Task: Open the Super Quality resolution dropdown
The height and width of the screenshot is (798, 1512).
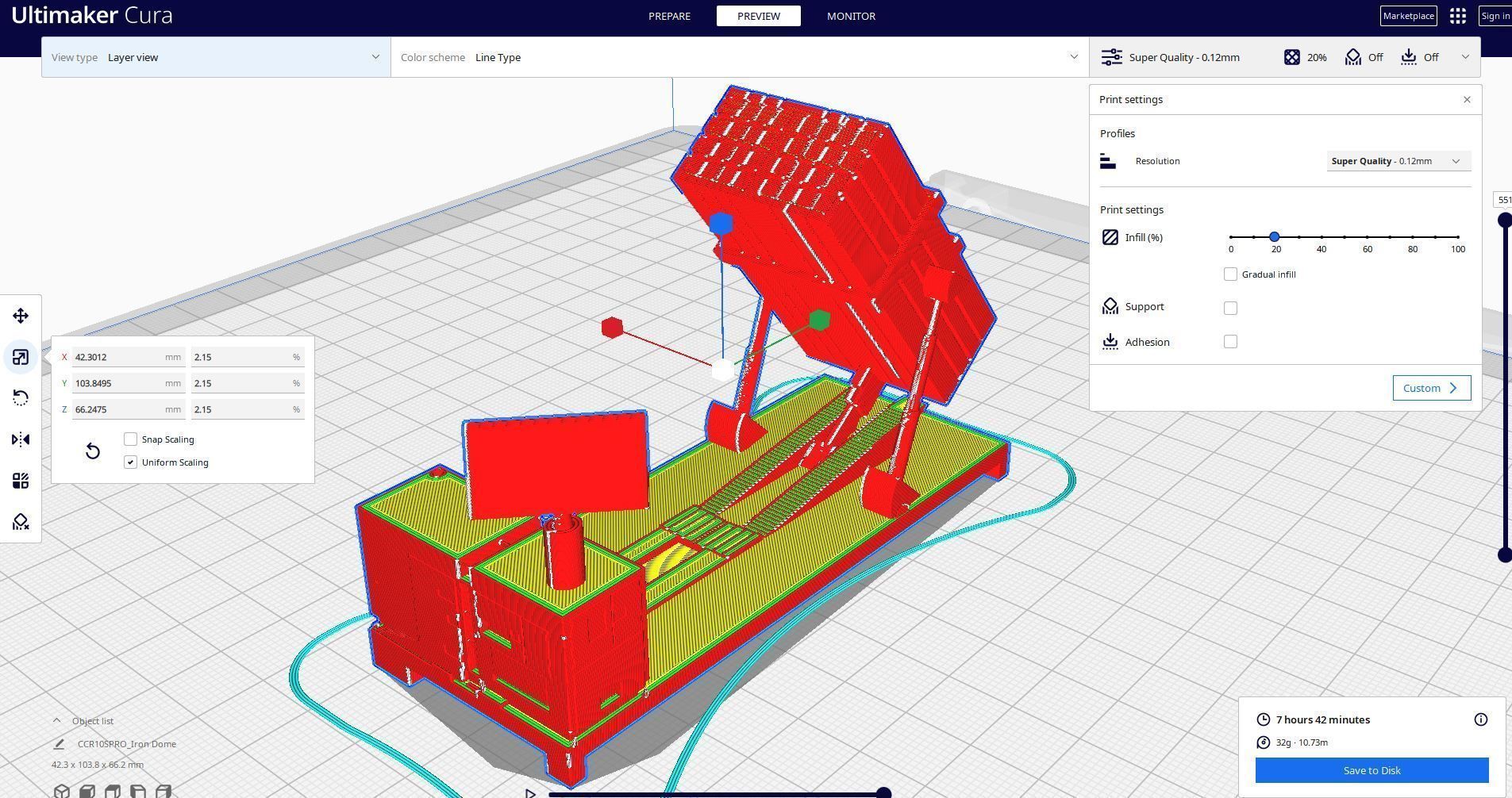Action: click(x=1399, y=161)
